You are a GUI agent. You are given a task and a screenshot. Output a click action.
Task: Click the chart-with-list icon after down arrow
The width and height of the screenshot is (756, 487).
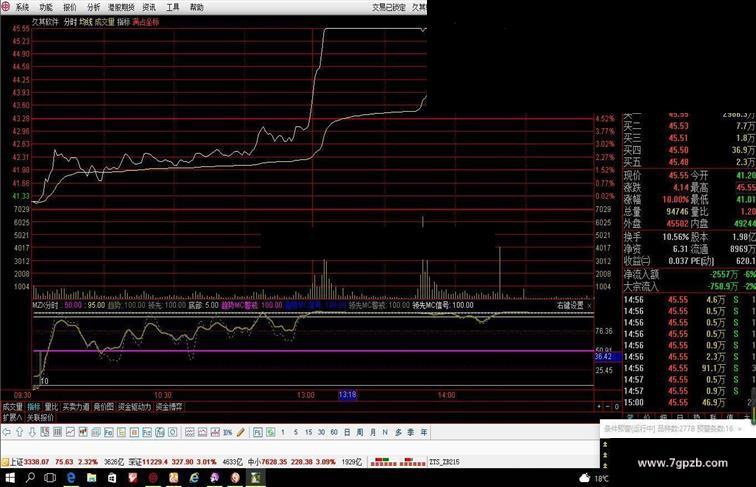click(45, 432)
